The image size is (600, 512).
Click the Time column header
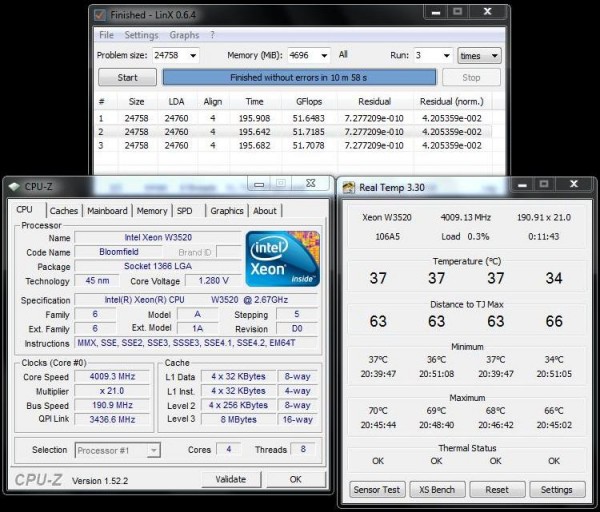(254, 101)
